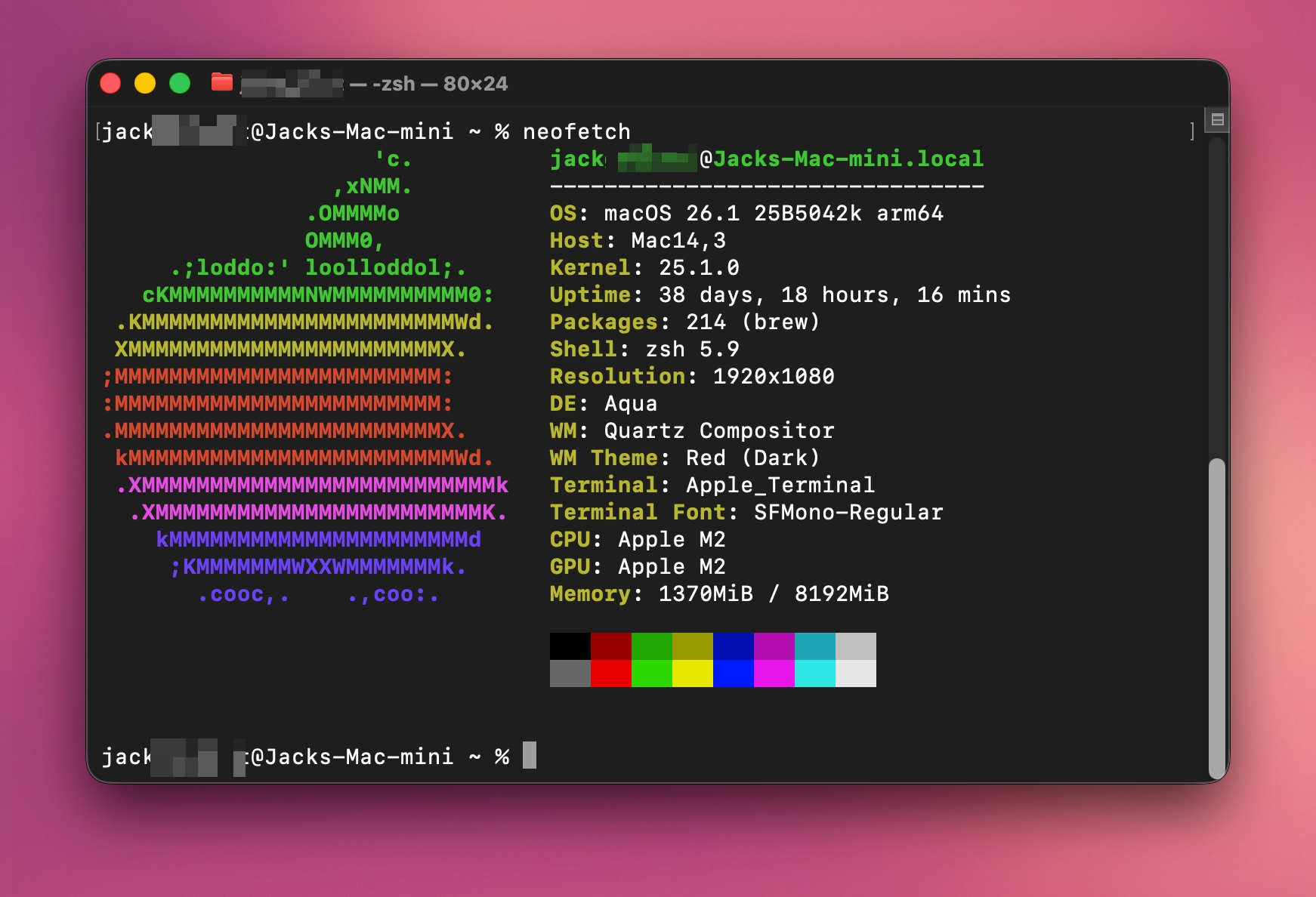Viewport: 1316px width, 897px height.
Task: Click the bright red color block
Action: [610, 674]
